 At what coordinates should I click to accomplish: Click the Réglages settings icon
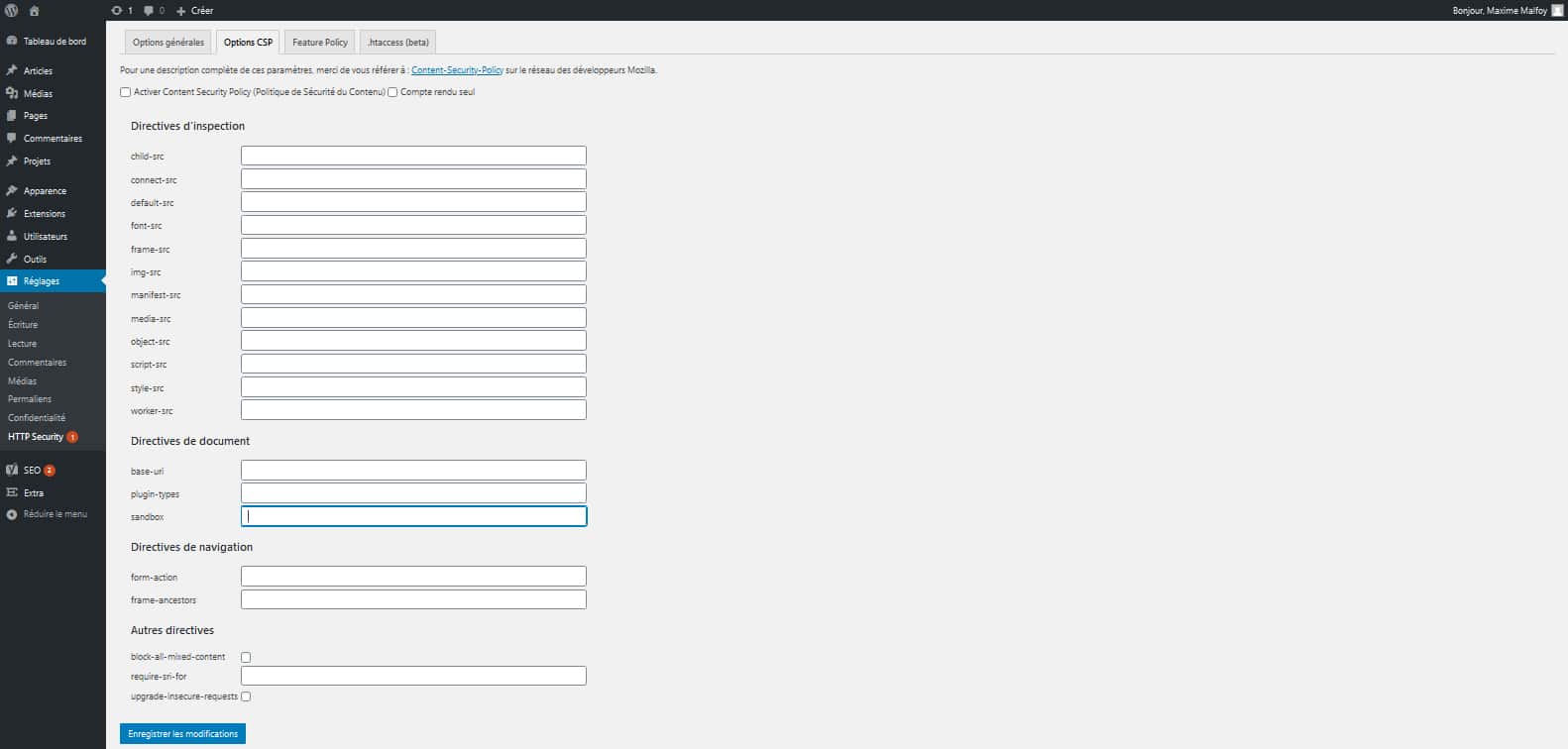[12, 281]
